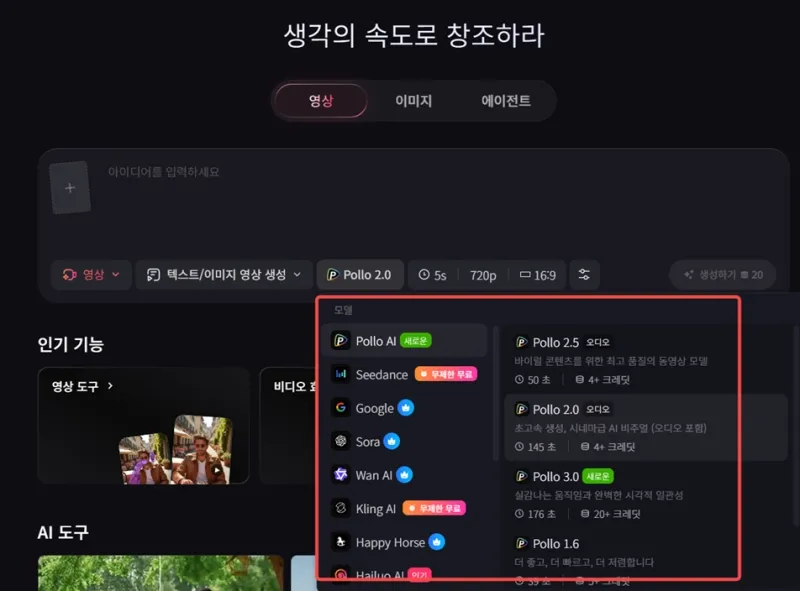Click the scrollbar in the model provider list

(x=496, y=393)
